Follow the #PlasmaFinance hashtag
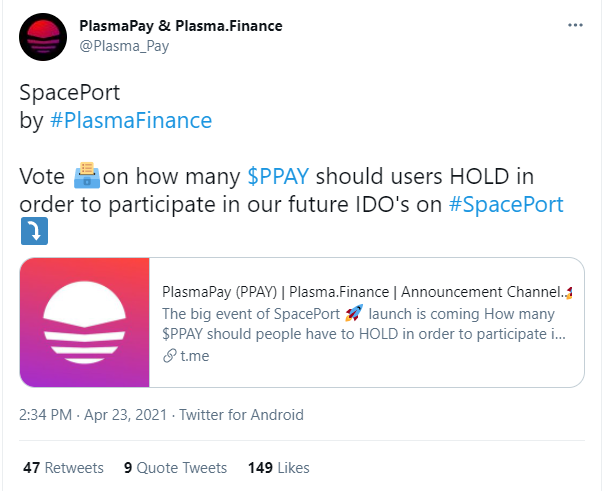This screenshot has width=602, height=491. pos(131,120)
